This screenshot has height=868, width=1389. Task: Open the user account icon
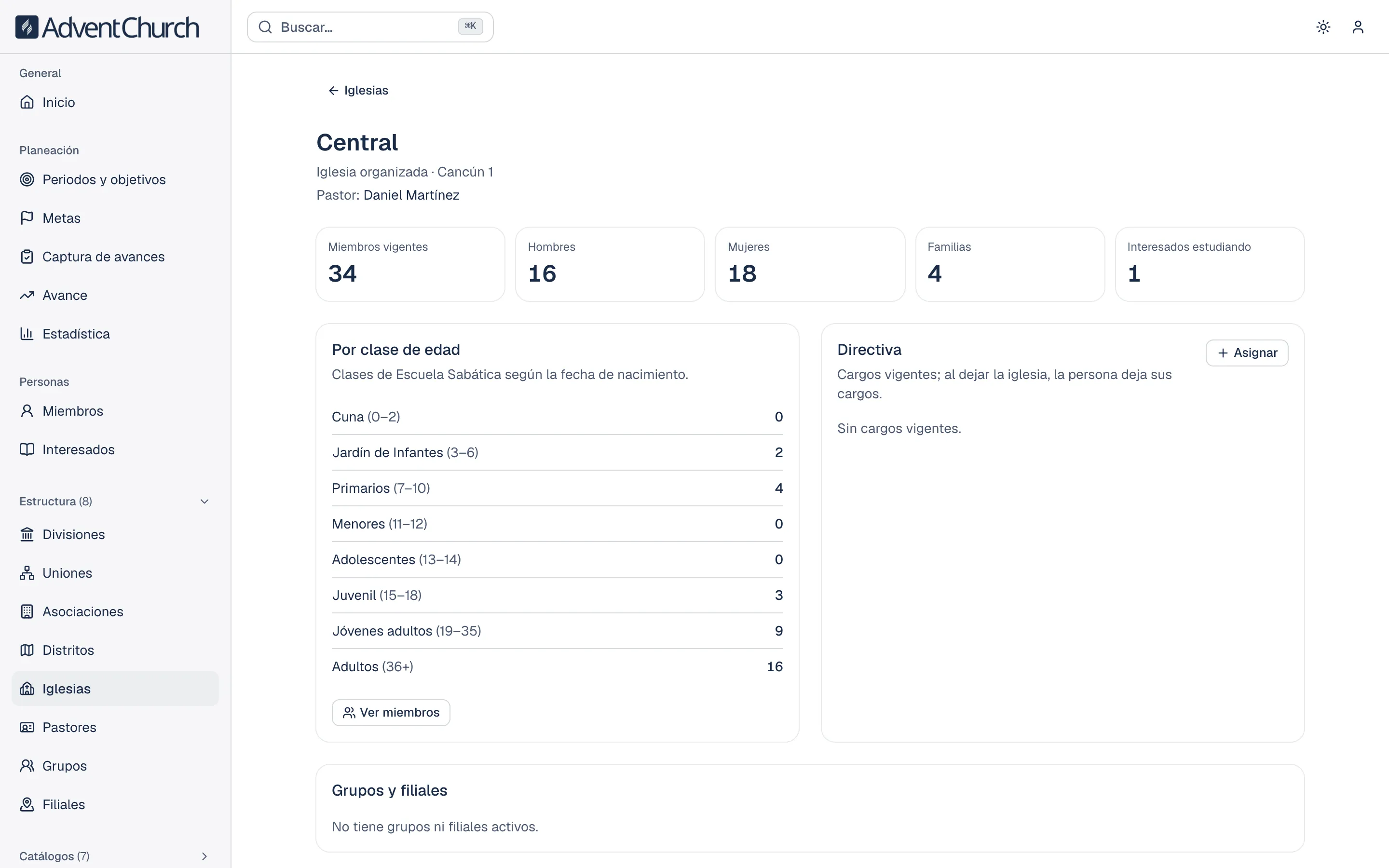click(1358, 27)
